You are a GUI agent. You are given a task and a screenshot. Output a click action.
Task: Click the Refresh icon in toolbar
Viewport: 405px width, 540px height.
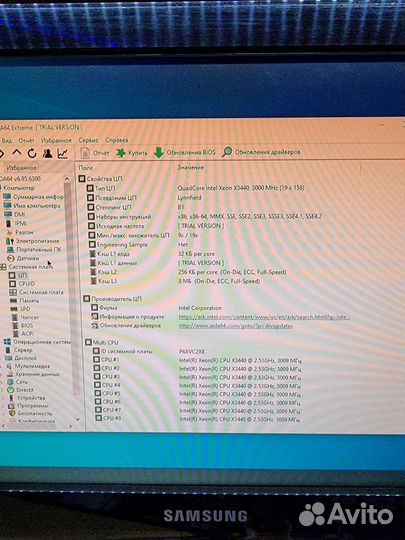[32, 153]
